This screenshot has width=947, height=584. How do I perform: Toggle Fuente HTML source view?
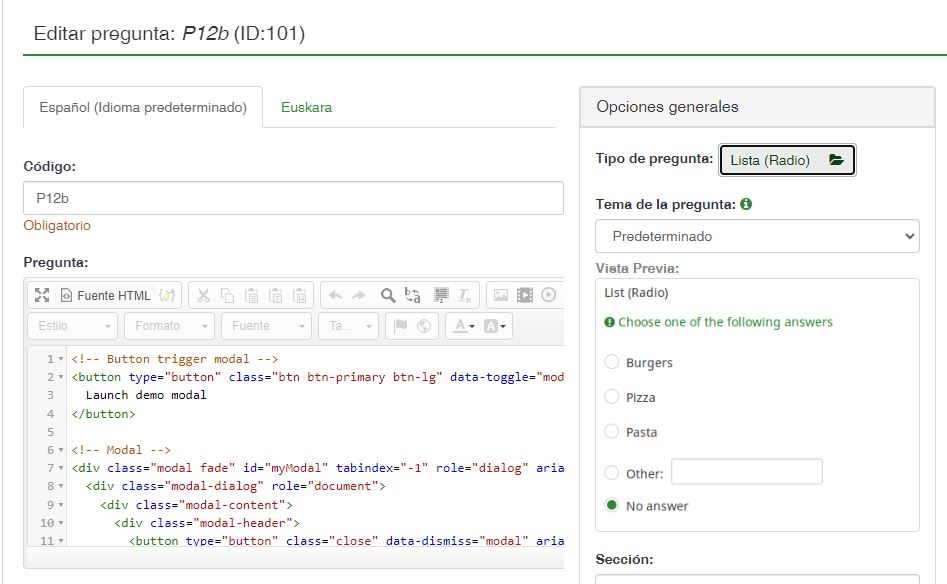(105, 295)
